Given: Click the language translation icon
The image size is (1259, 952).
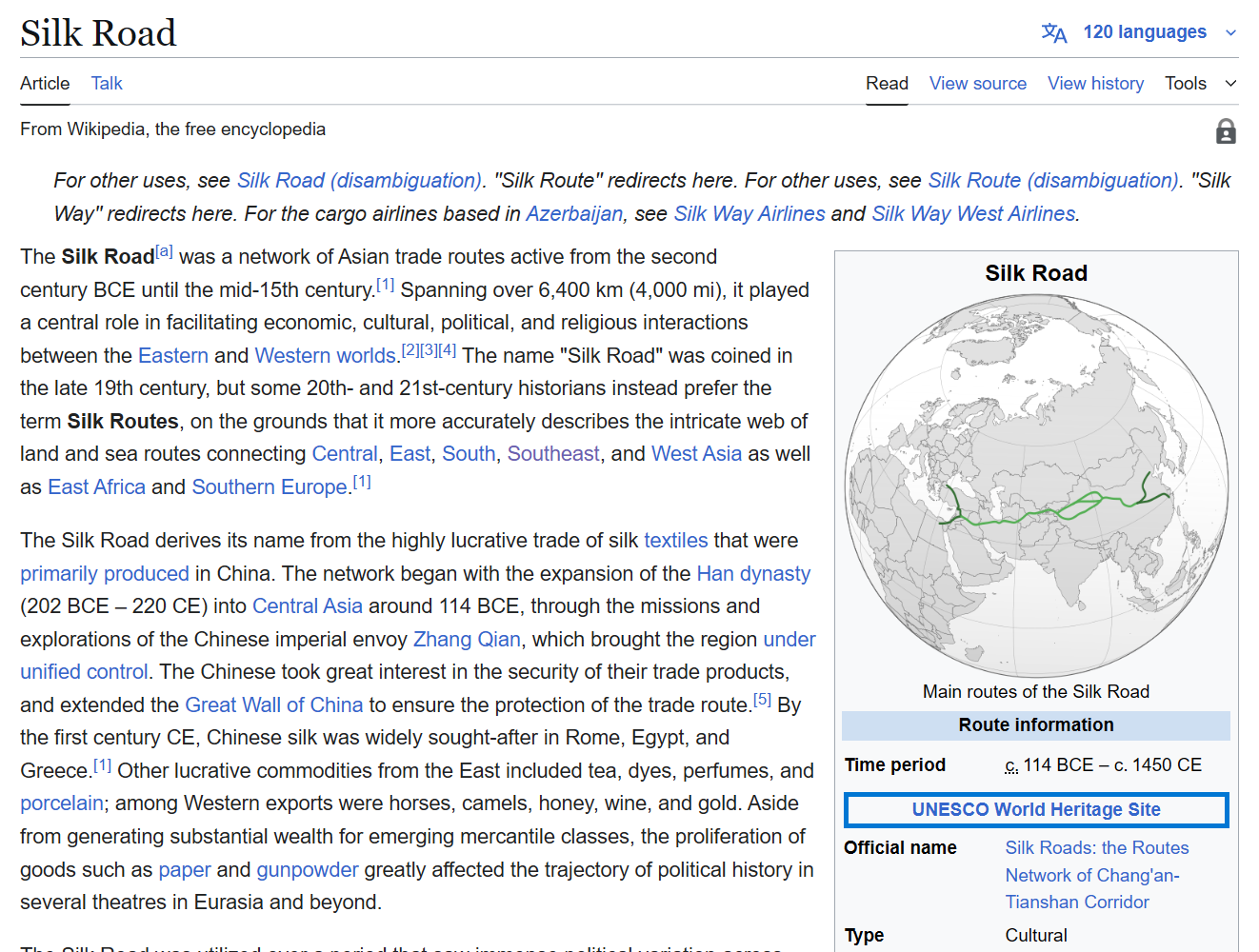Looking at the screenshot, I should (x=1053, y=32).
